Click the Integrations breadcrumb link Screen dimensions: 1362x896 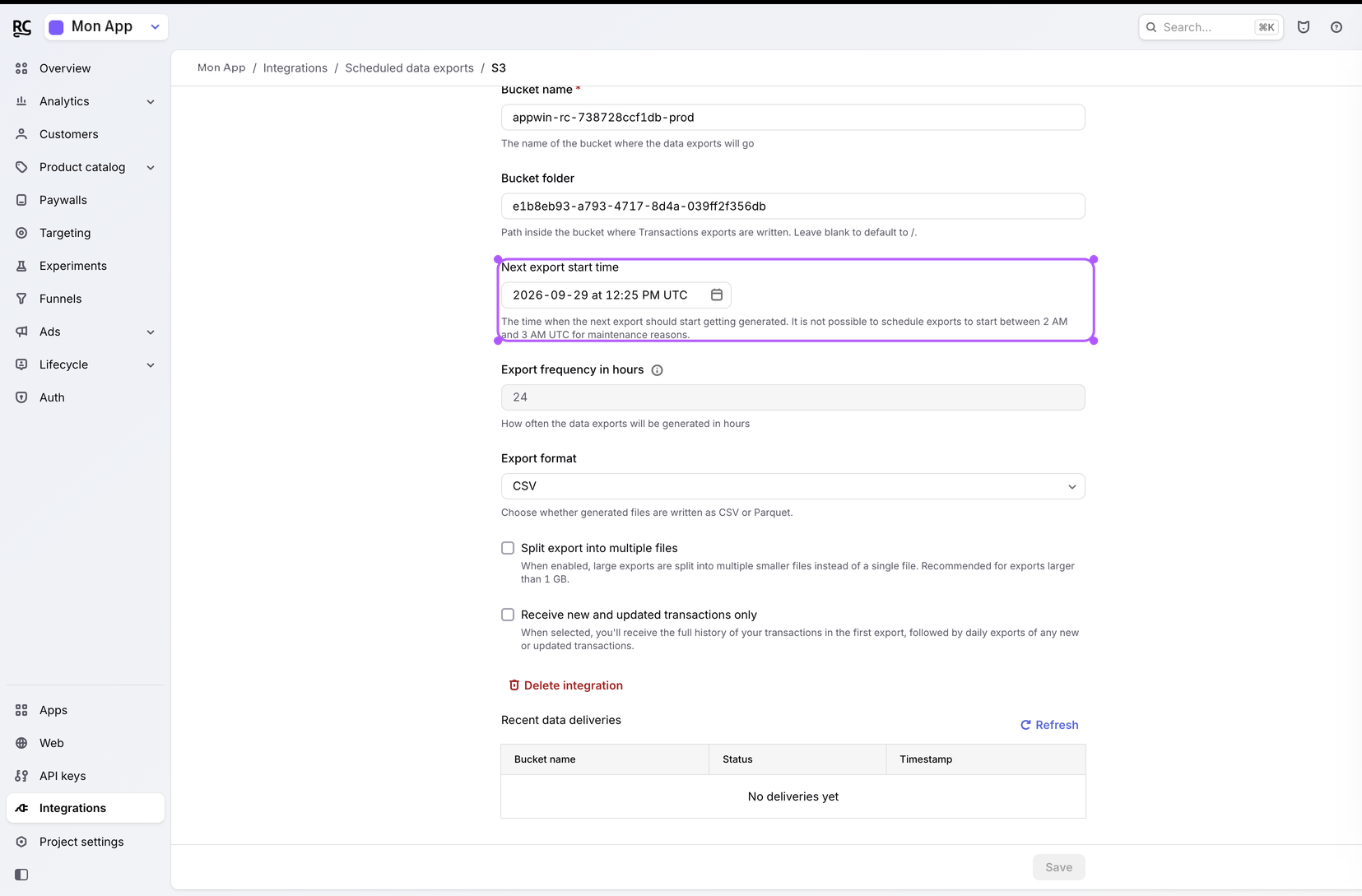click(x=295, y=68)
